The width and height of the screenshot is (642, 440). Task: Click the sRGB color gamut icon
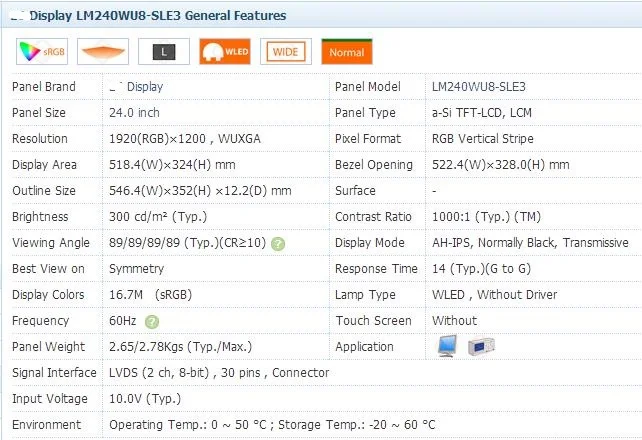coord(42,52)
